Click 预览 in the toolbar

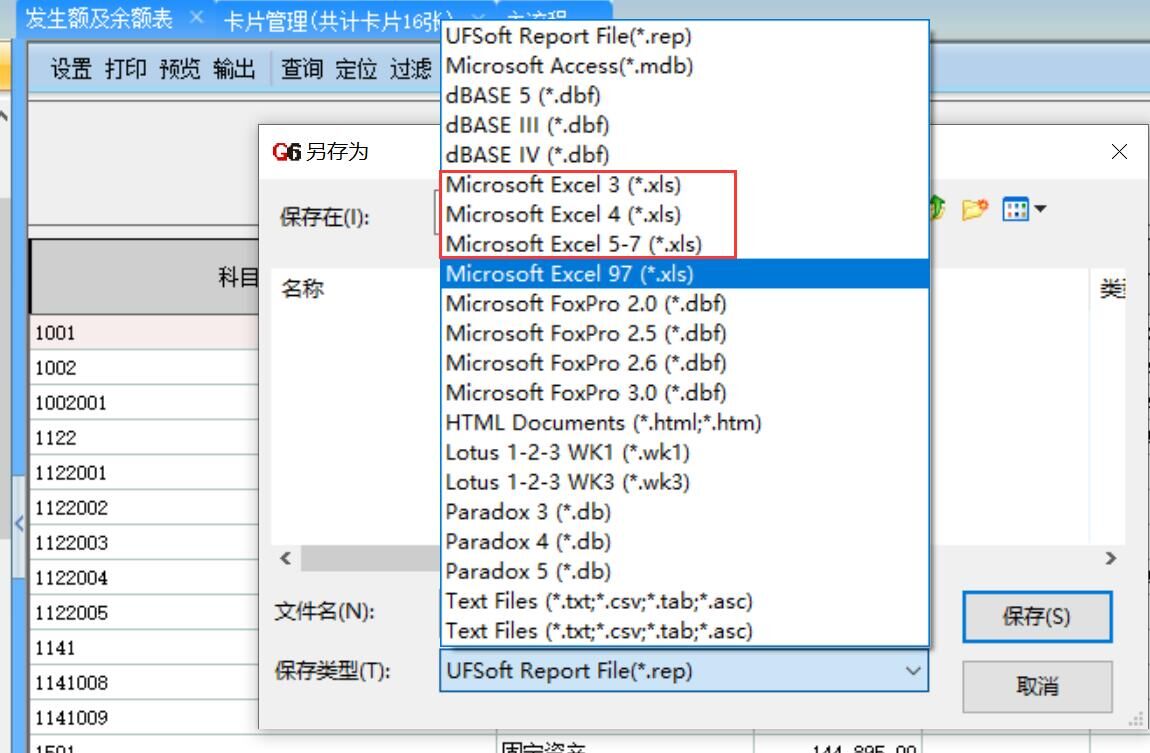(x=180, y=69)
